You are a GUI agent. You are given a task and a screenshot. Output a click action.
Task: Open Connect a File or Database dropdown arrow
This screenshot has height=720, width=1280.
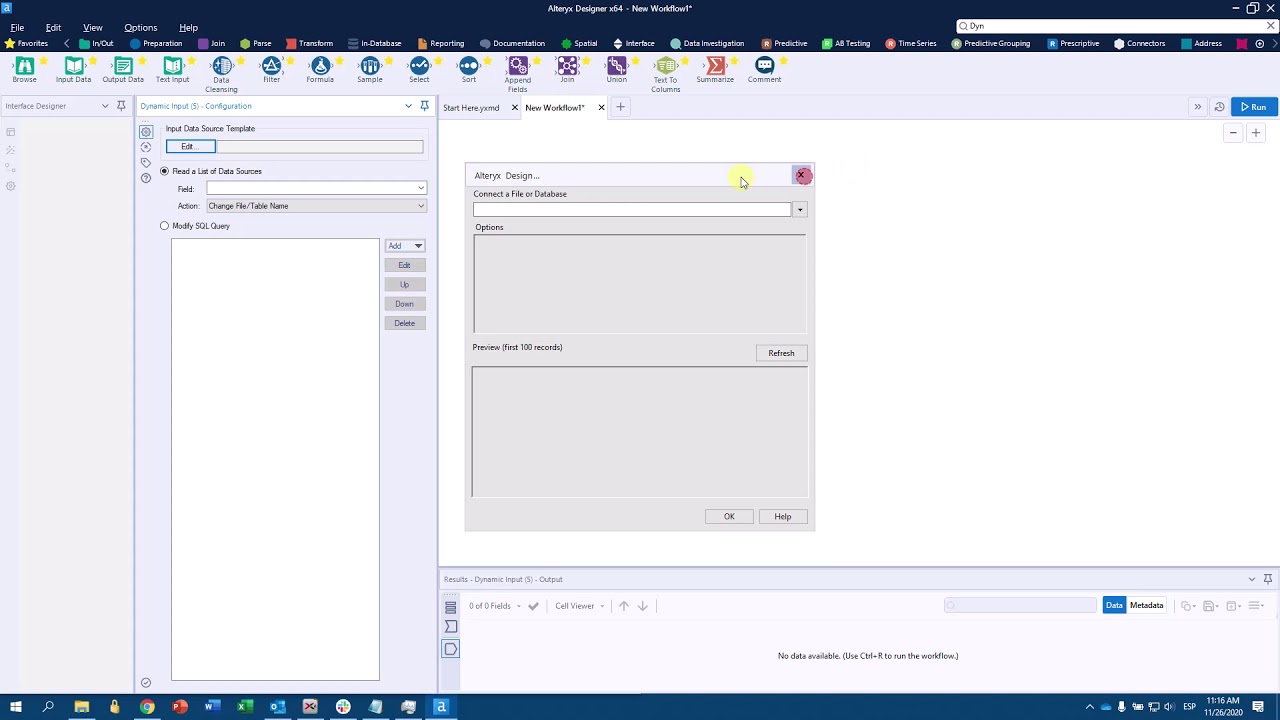click(x=800, y=209)
